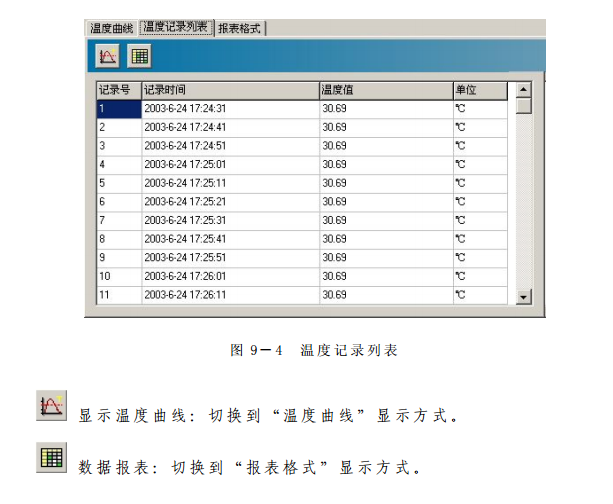Select record number 4 cell

pyautogui.click(x=119, y=165)
